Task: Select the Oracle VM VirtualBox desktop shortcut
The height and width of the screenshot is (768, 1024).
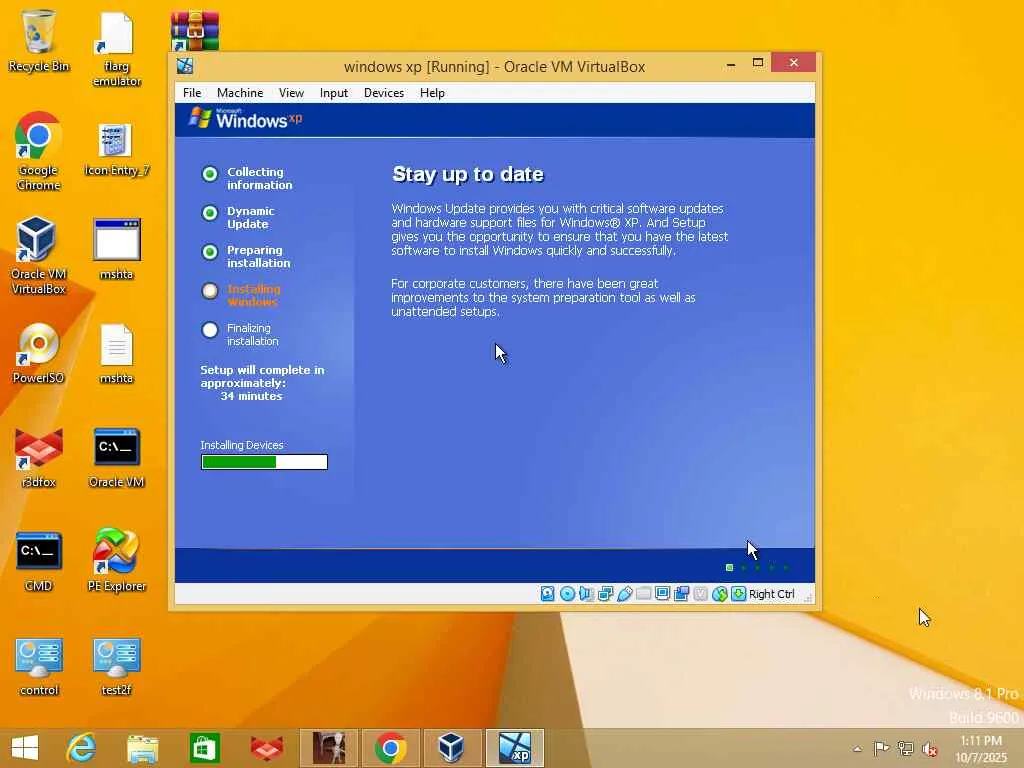Action: 39,255
